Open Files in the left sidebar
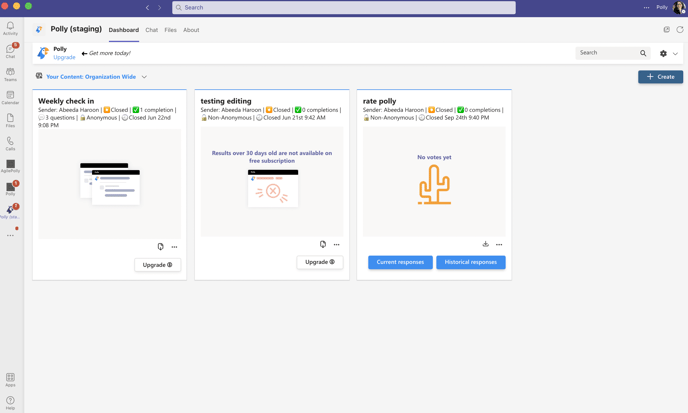The image size is (688, 413). tap(10, 120)
